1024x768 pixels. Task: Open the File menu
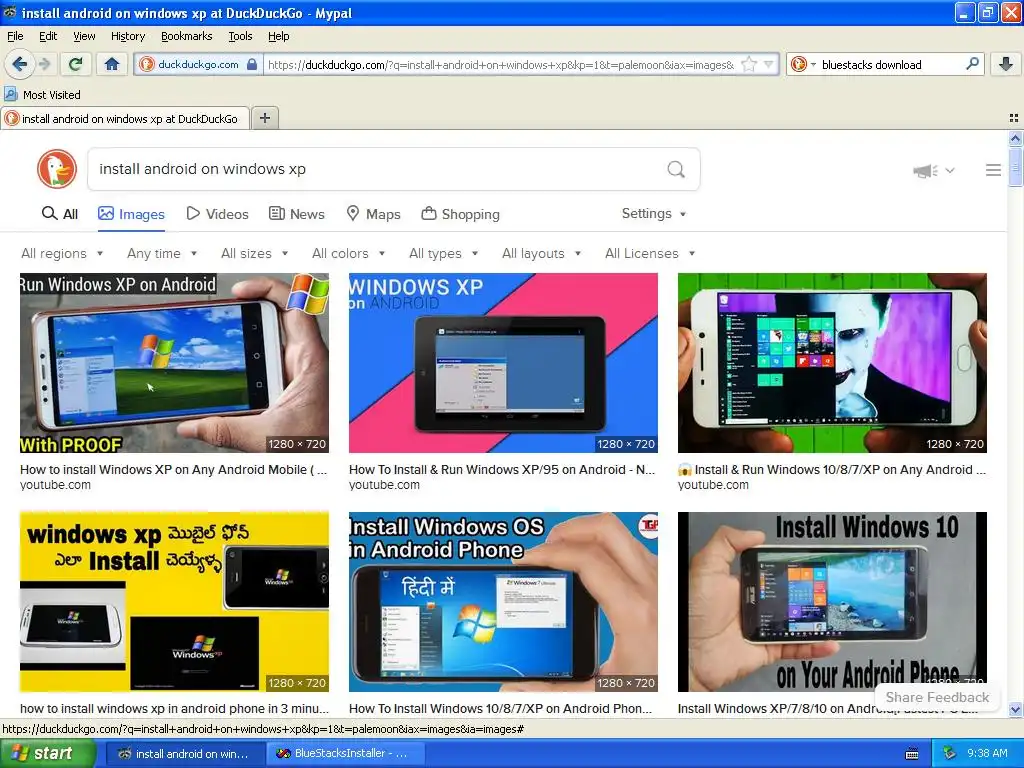[x=15, y=37]
